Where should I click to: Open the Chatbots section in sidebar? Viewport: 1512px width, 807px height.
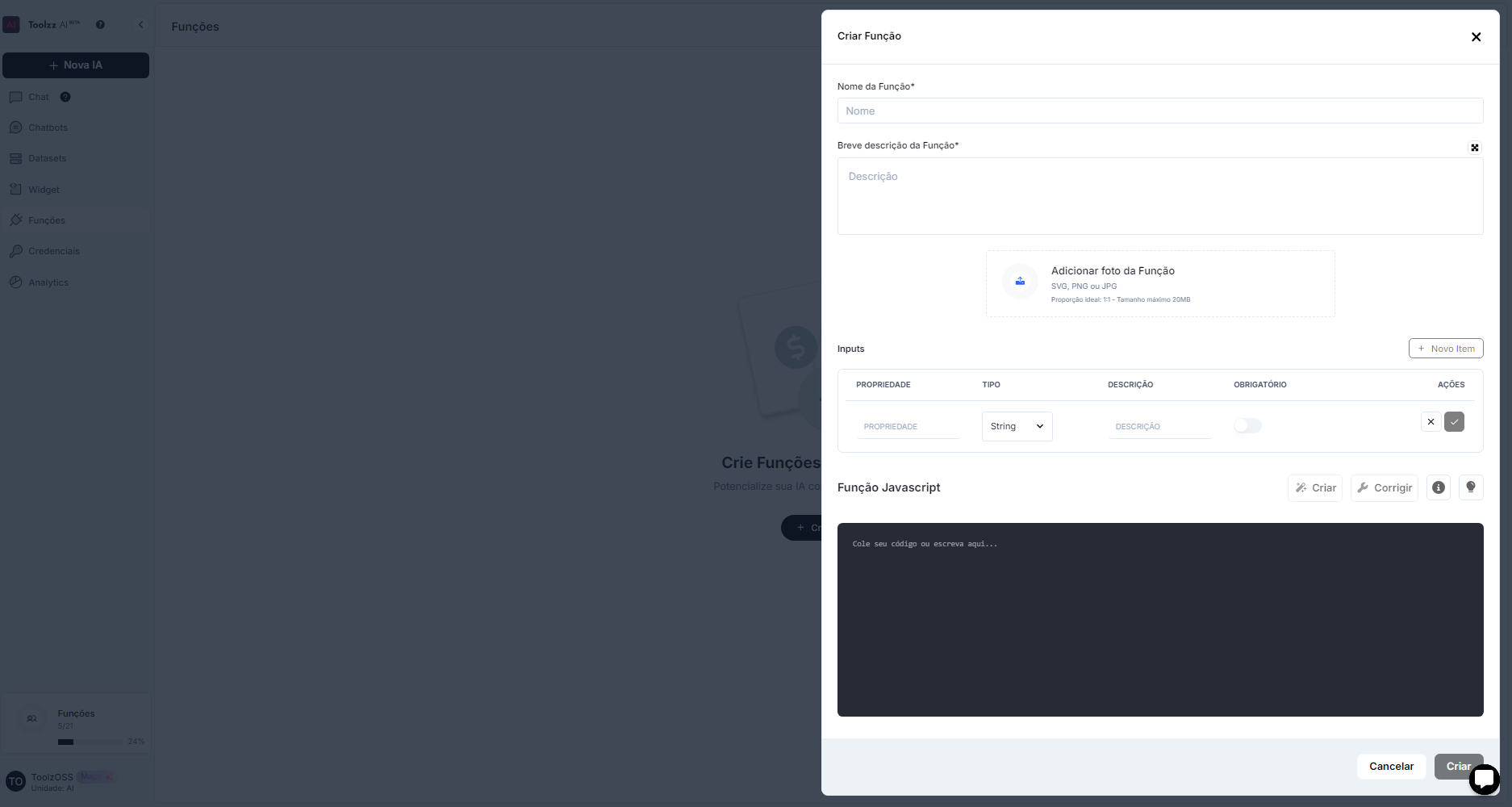pos(46,128)
